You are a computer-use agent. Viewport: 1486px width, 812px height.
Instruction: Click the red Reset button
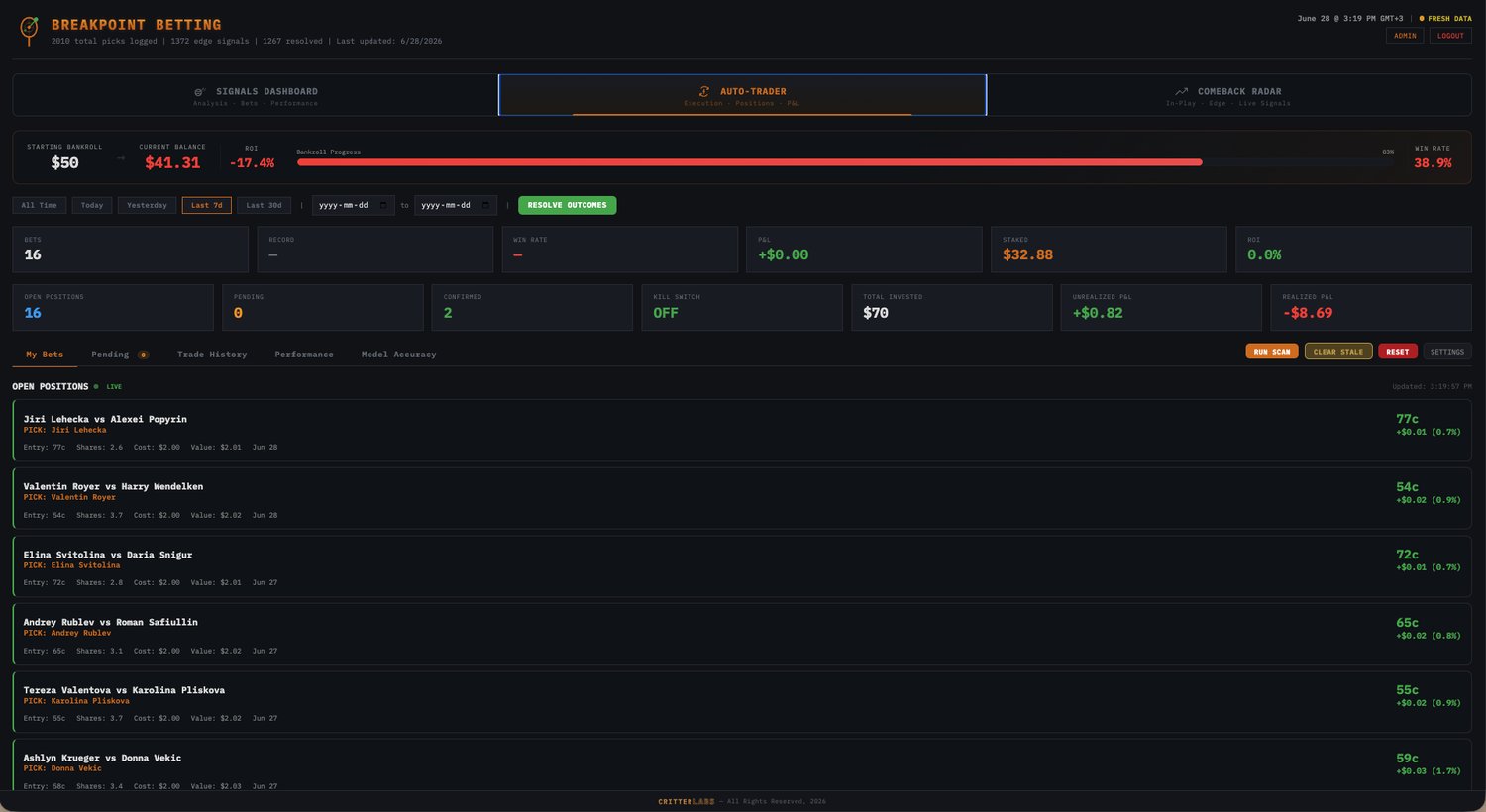click(x=1398, y=352)
